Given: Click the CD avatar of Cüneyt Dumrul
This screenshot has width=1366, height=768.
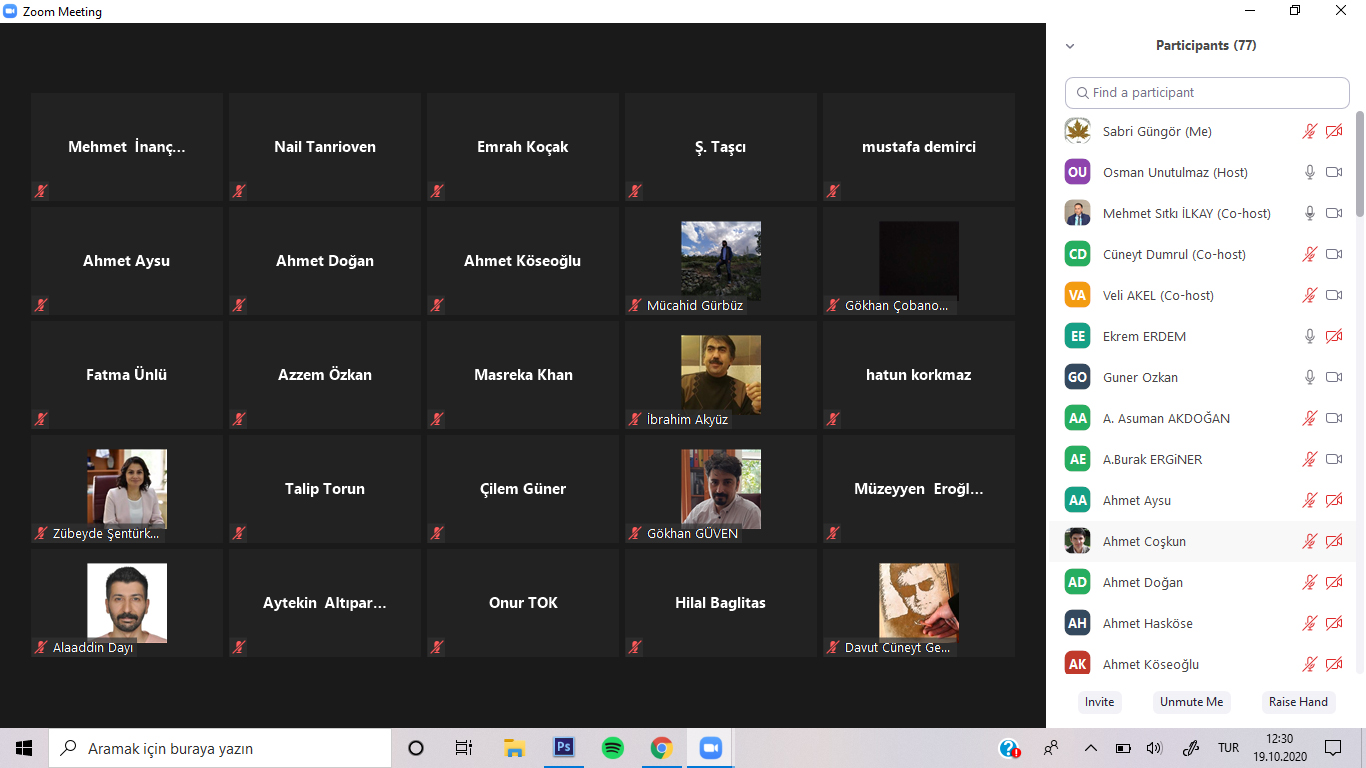Looking at the screenshot, I should [x=1077, y=254].
